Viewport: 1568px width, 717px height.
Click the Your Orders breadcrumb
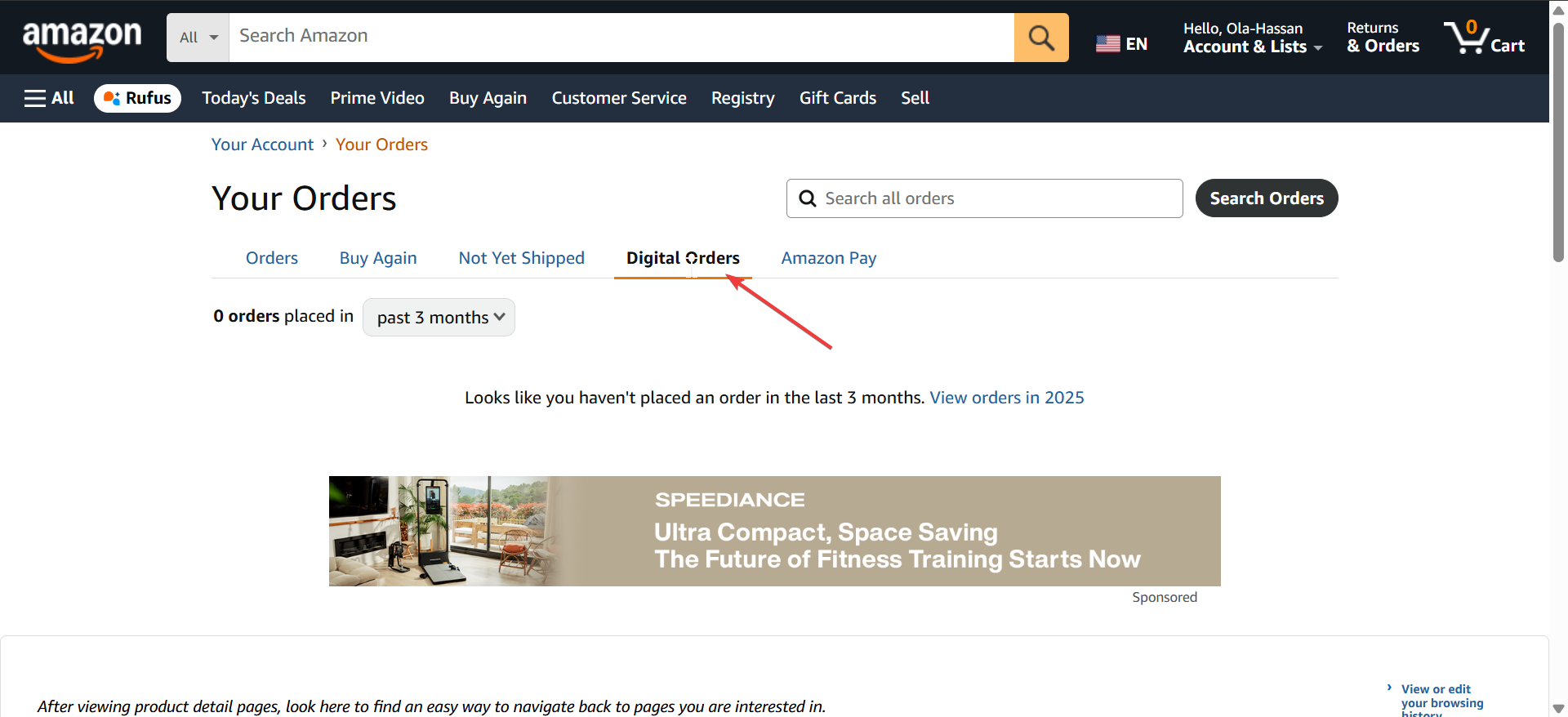click(381, 145)
